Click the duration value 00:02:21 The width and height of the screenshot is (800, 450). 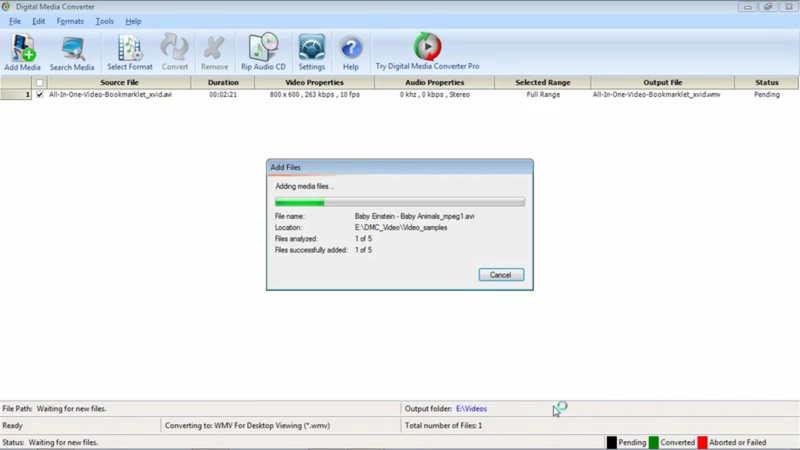tap(223, 94)
